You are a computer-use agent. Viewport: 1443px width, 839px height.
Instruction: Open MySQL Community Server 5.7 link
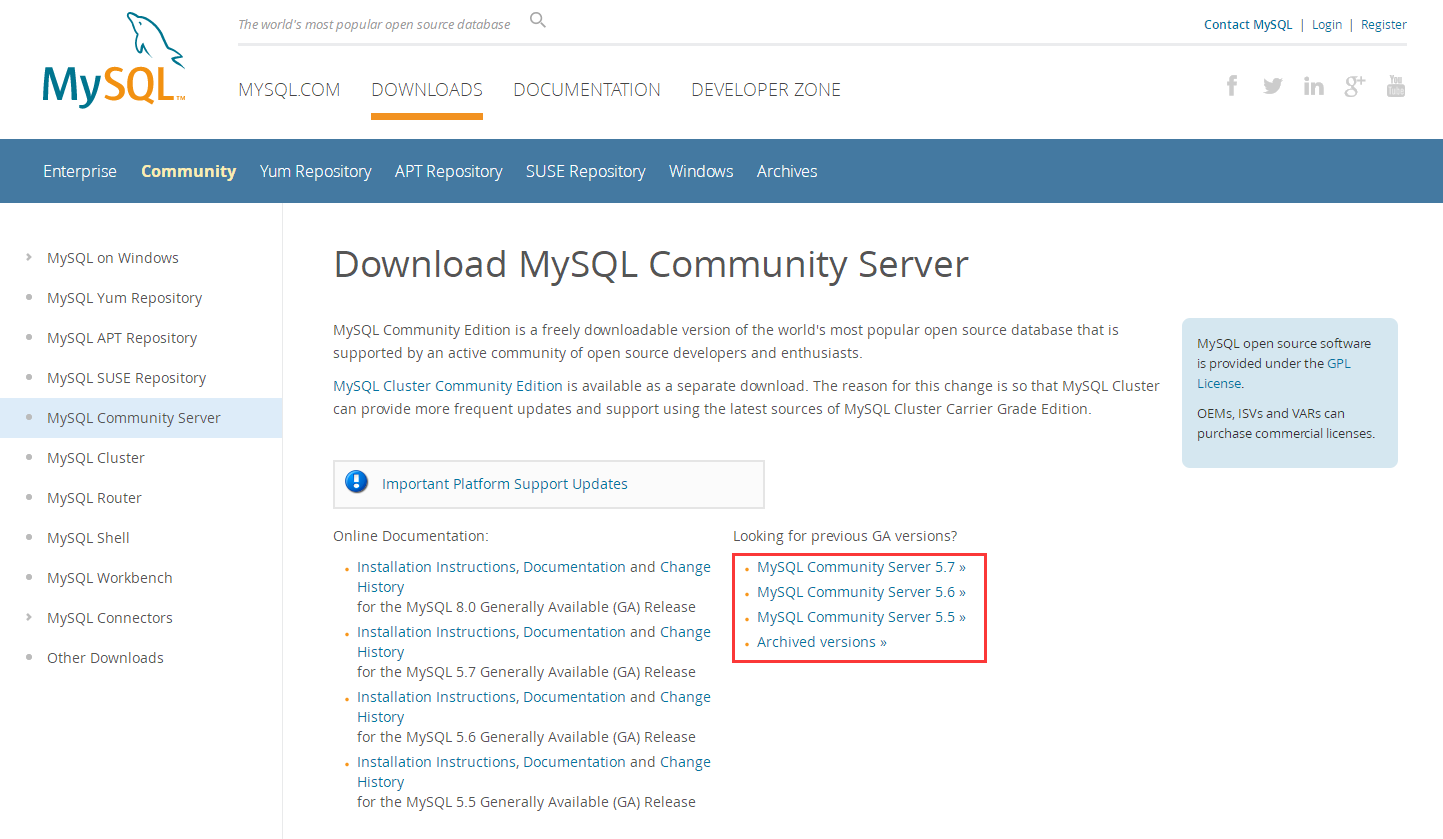coord(860,567)
